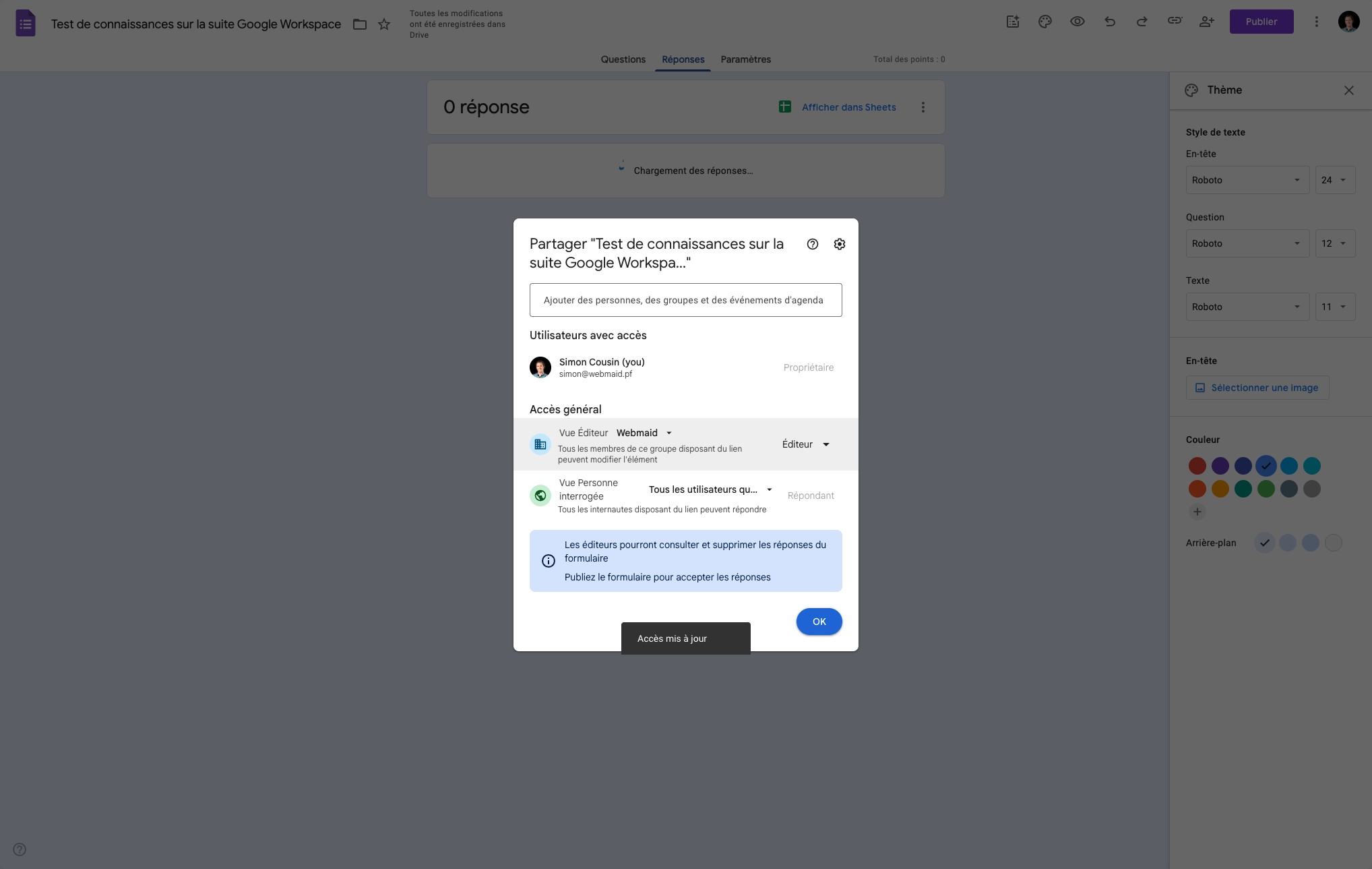Open the En-tête font size 24 dropdown
Image resolution: width=1372 pixels, height=869 pixels.
point(1335,180)
